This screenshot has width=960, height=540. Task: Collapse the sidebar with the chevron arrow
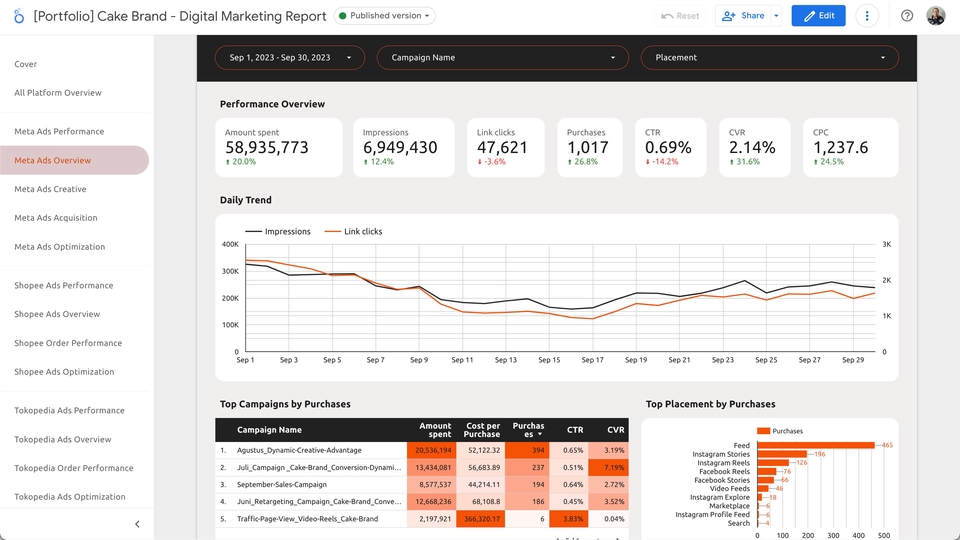coord(137,524)
